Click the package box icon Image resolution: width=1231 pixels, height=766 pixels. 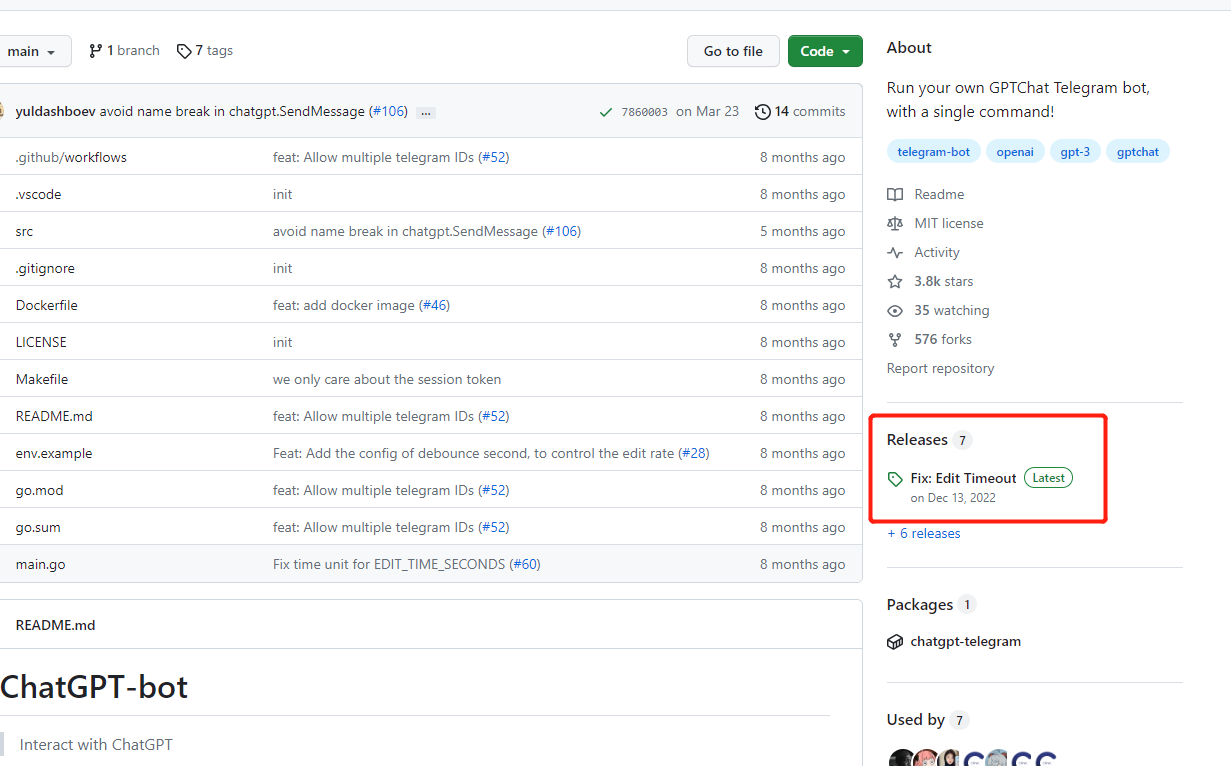click(x=895, y=642)
